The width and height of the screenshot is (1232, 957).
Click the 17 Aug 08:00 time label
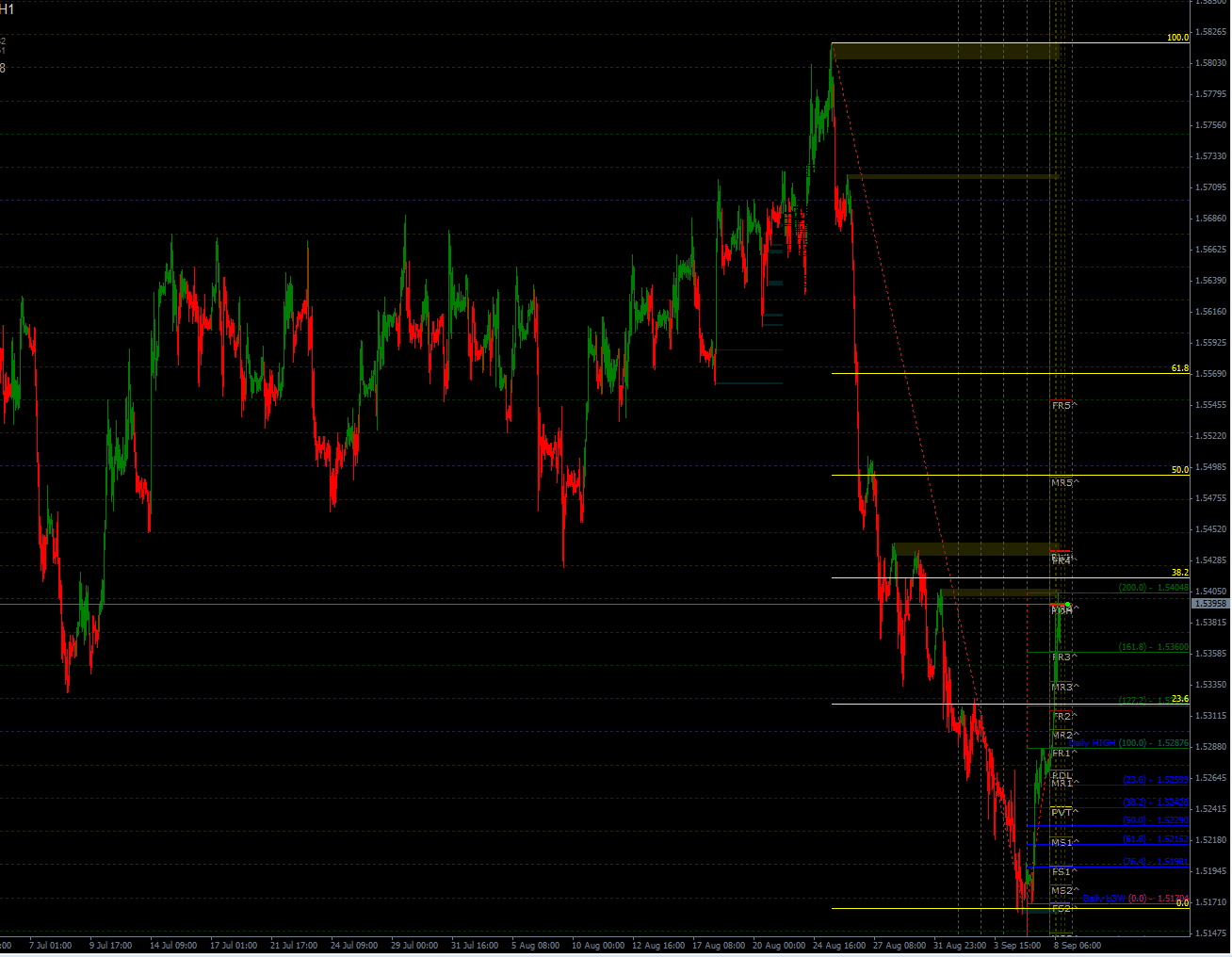click(x=719, y=945)
